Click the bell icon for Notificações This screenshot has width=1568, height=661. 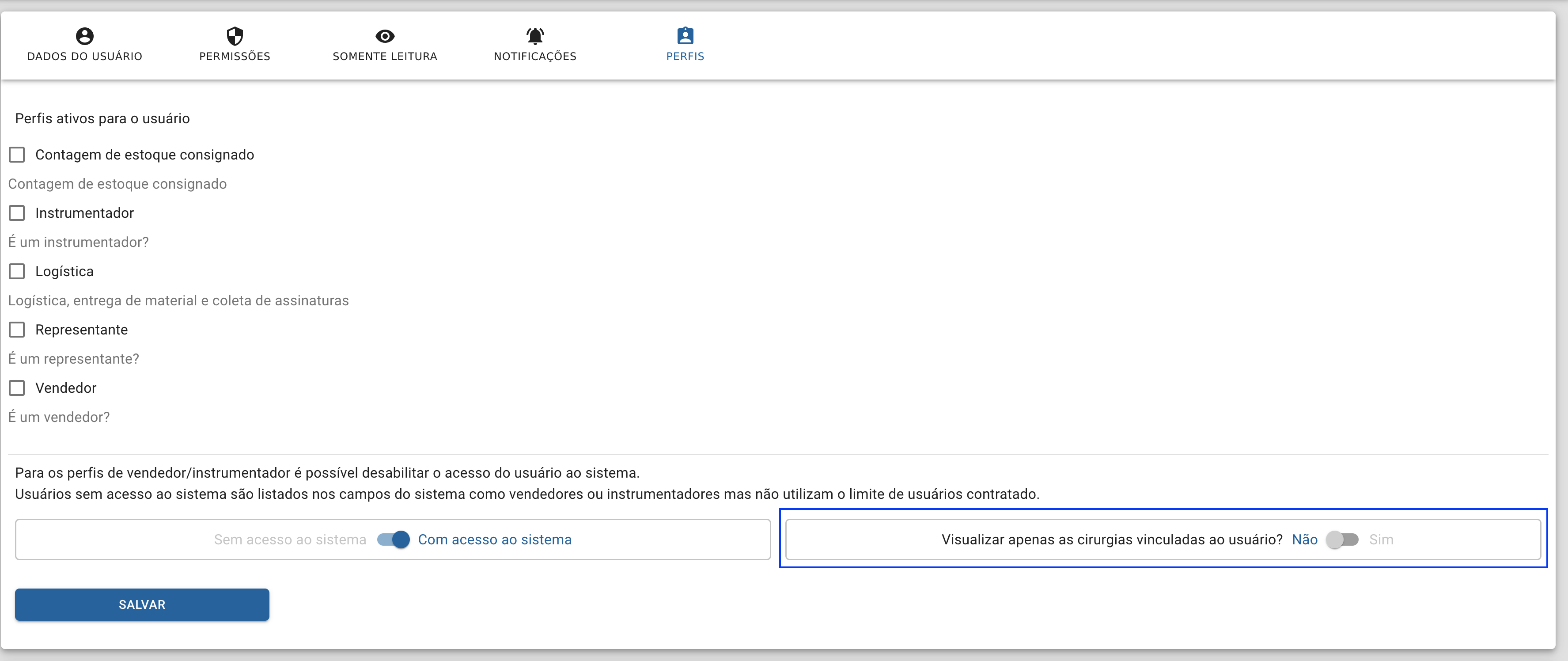coord(535,36)
